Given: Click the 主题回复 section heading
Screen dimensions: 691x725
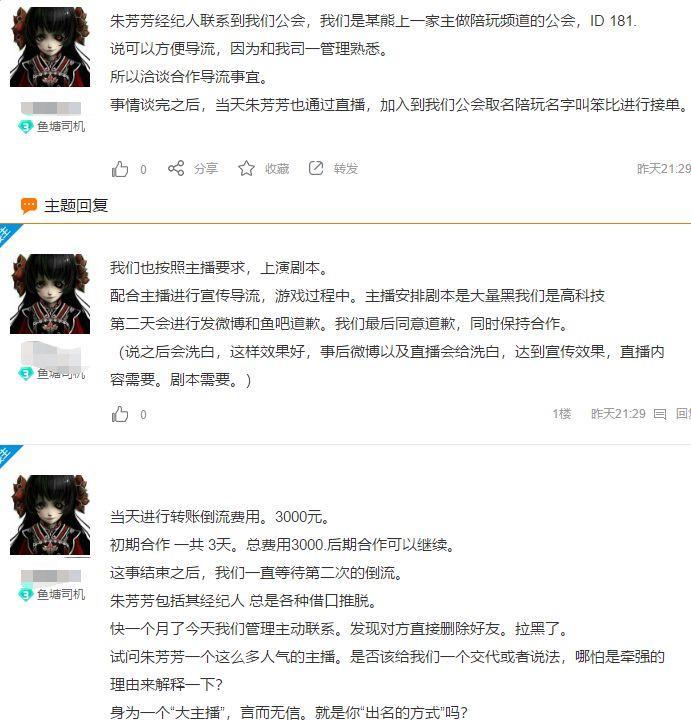Looking at the screenshot, I should (x=76, y=206).
